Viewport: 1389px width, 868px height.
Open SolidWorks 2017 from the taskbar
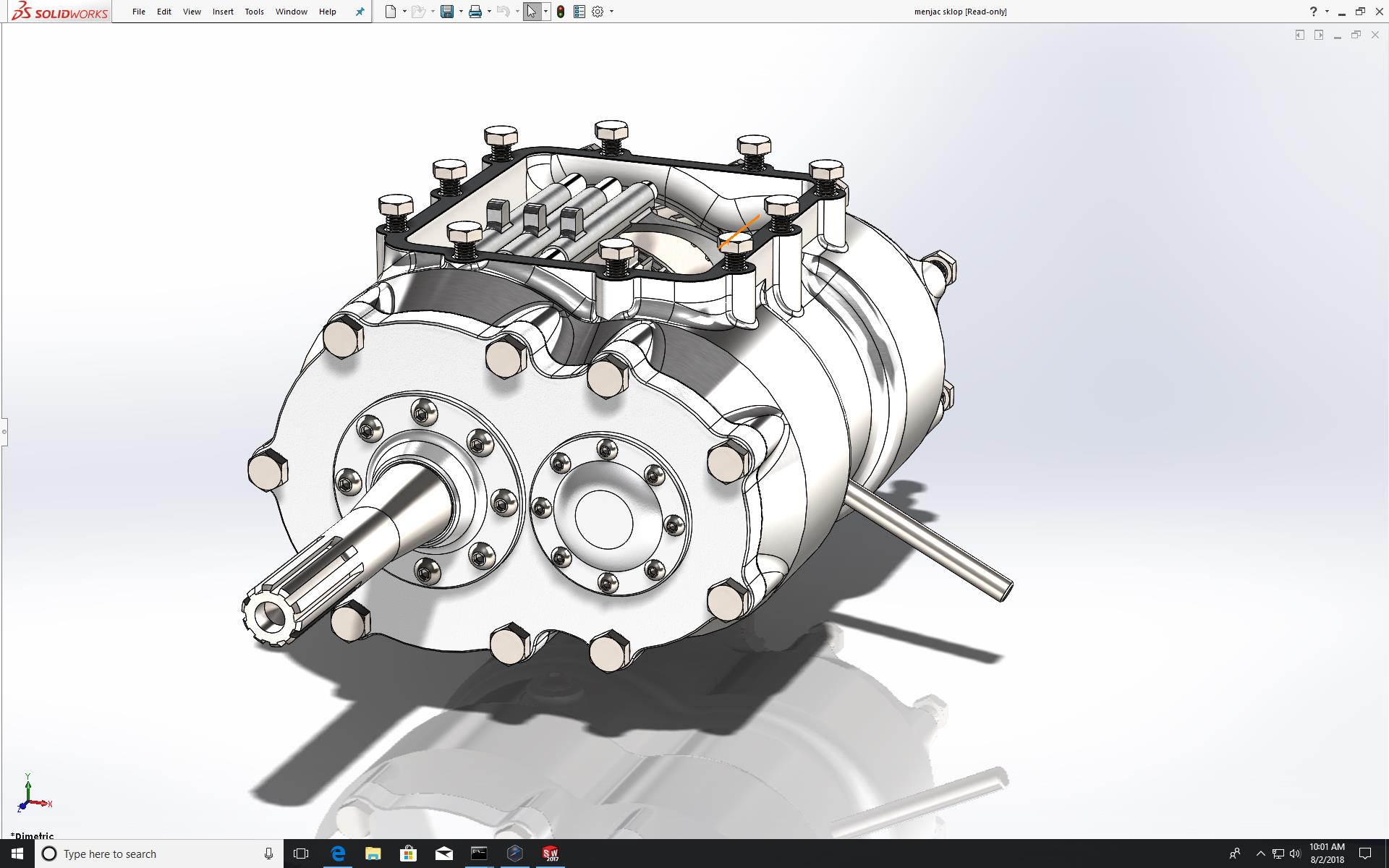click(551, 854)
